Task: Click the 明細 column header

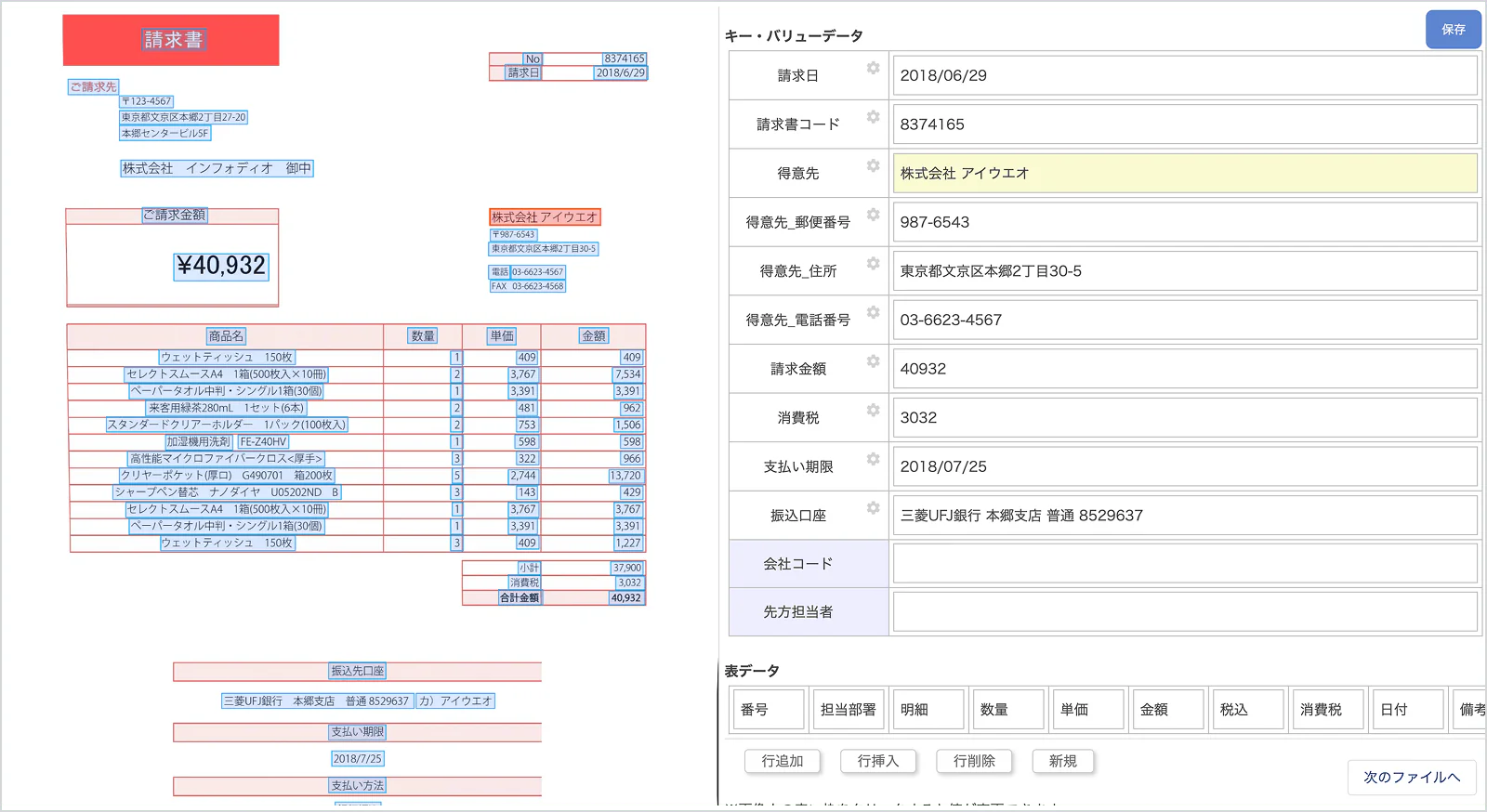Action: click(x=928, y=710)
